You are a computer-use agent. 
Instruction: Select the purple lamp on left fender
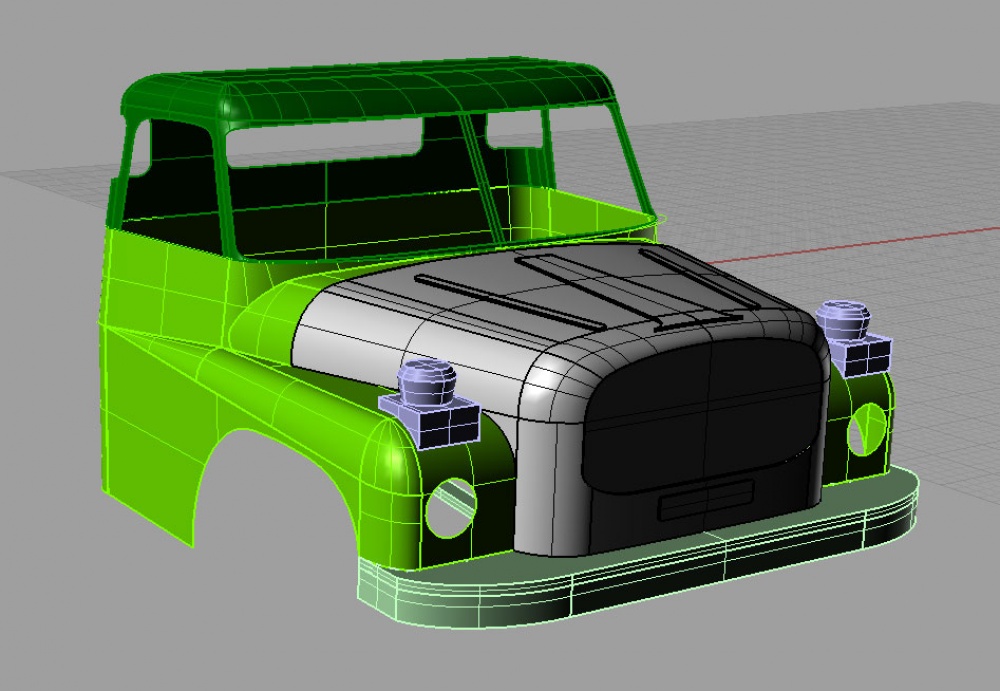click(429, 404)
